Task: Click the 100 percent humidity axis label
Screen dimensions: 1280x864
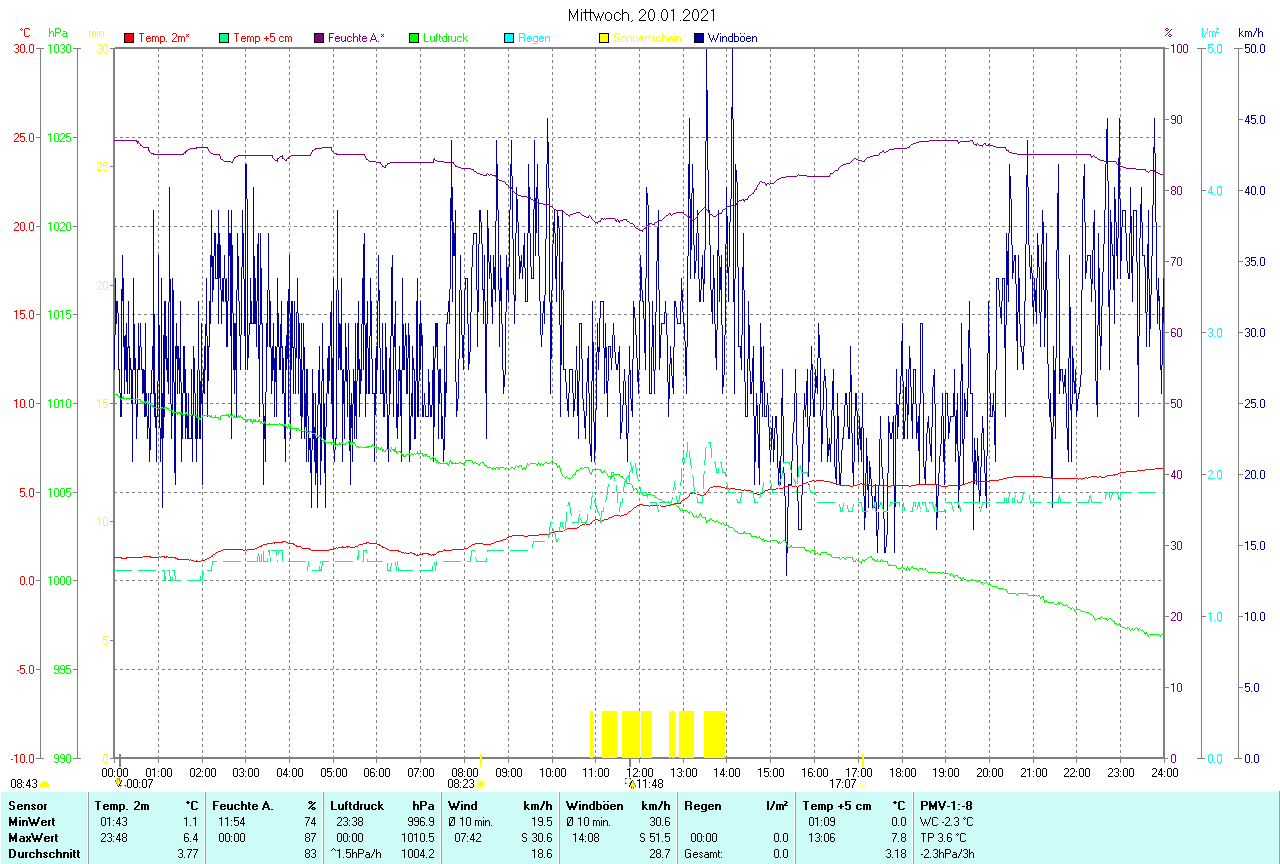Action: pyautogui.click(x=1177, y=49)
